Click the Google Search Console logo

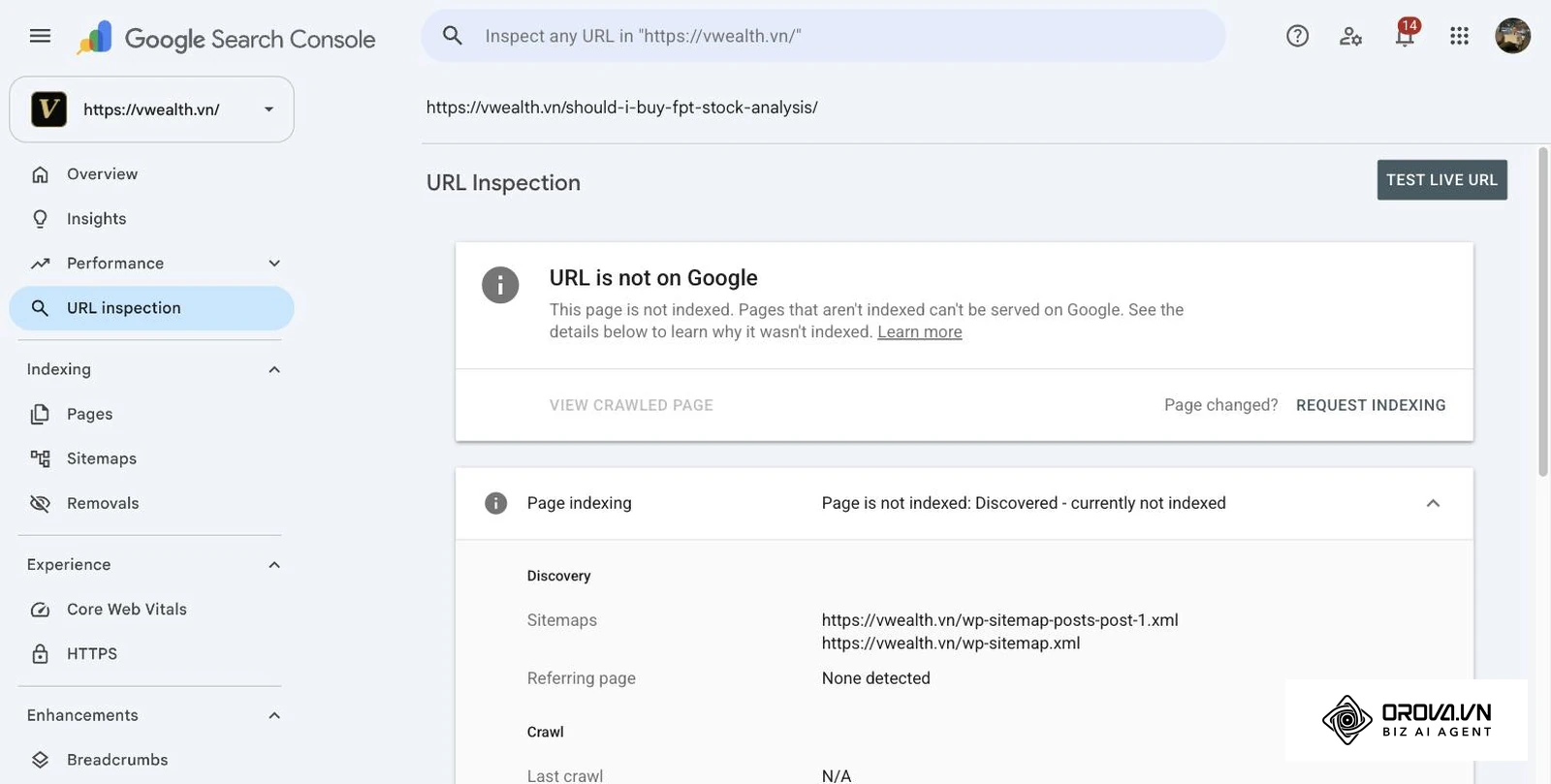(x=226, y=39)
